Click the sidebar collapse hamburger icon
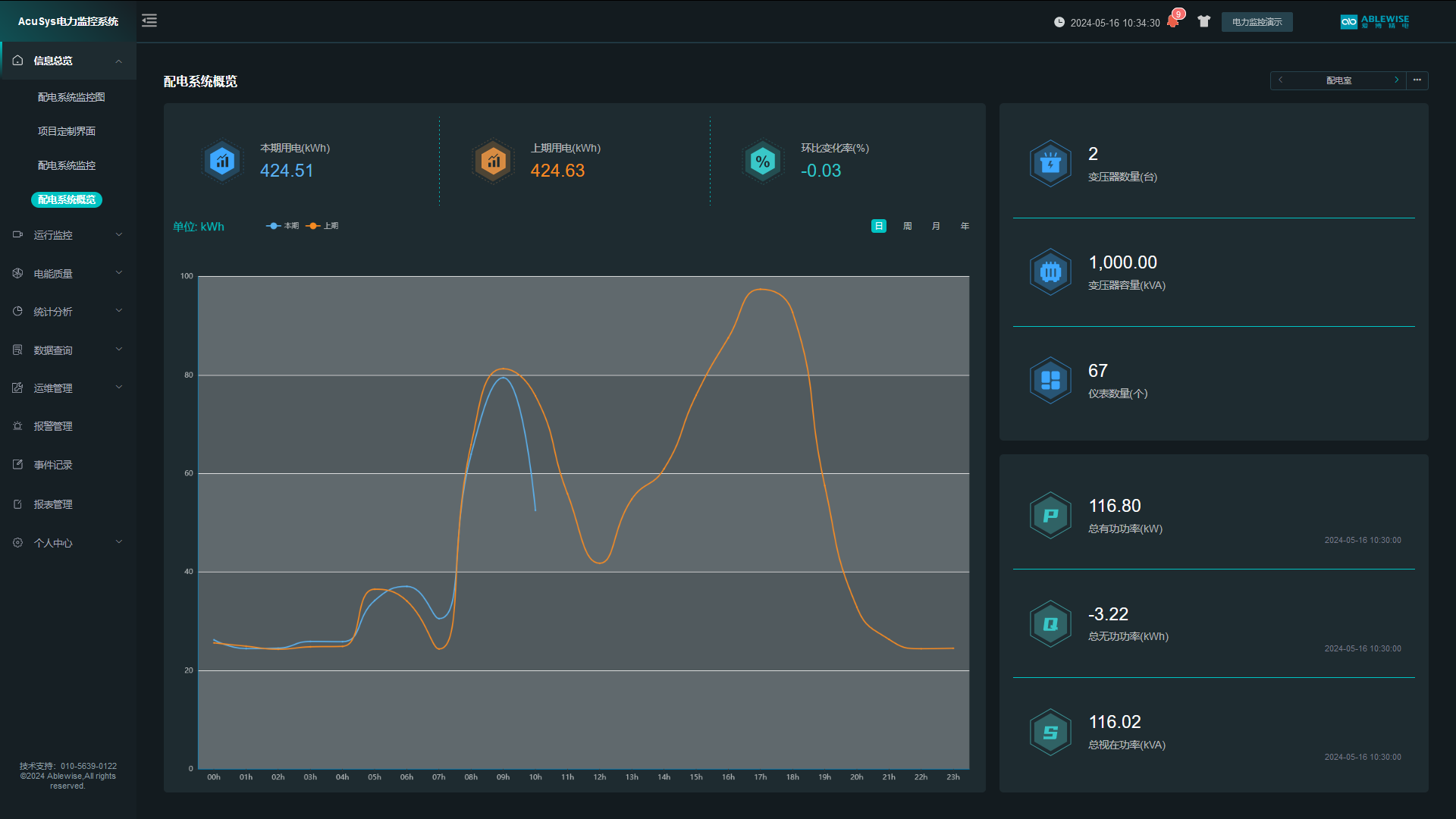The image size is (1456, 819). coord(149,20)
